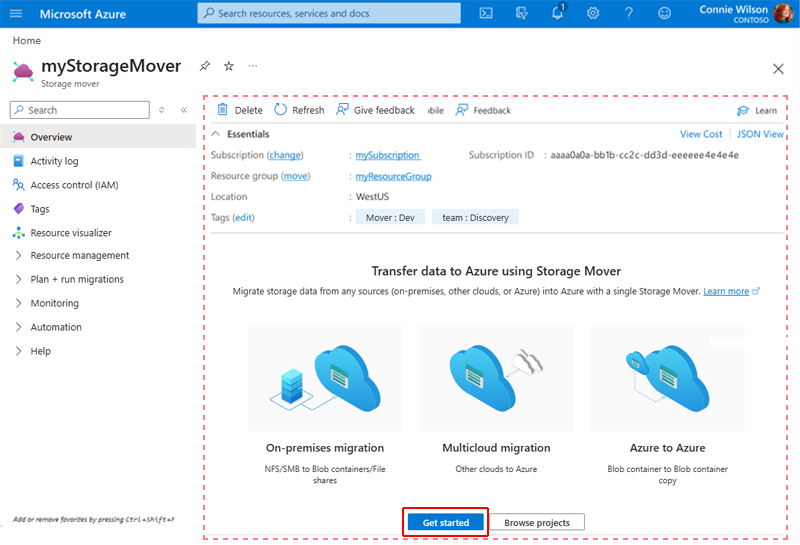The height and width of the screenshot is (545, 800).
Task: Click the Feedback command
Action: [x=483, y=110]
